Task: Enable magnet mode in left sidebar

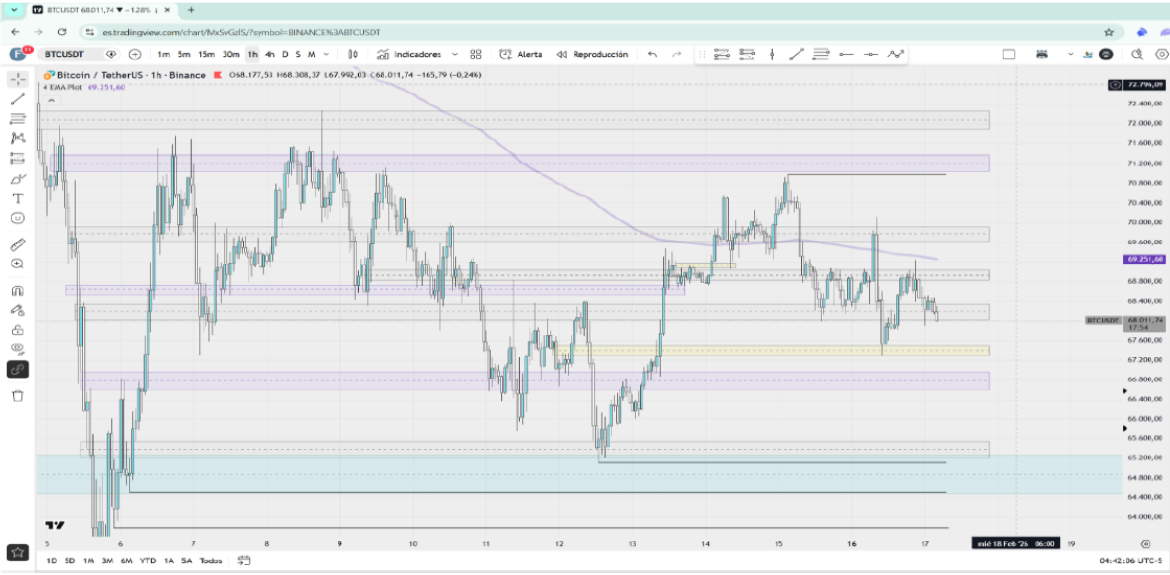Action: (x=17, y=290)
